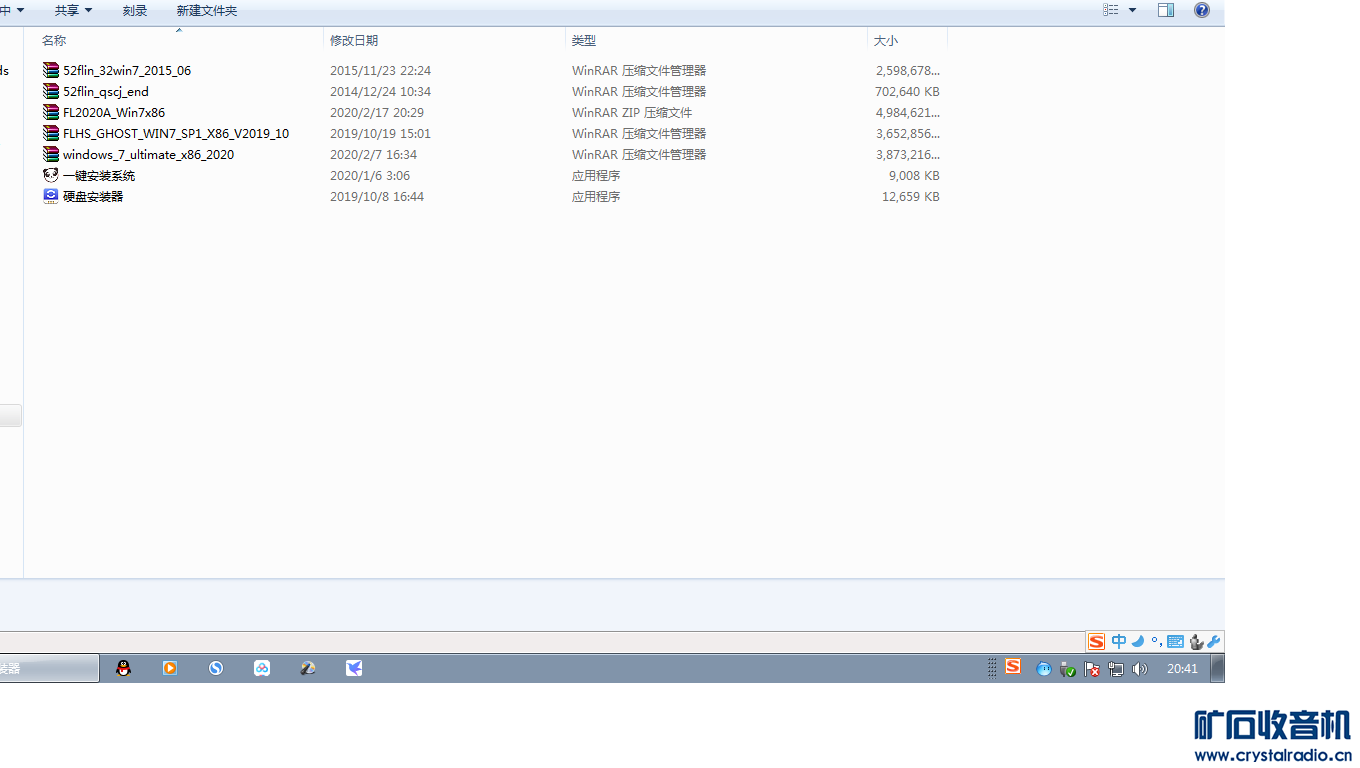
Task: Click the date 2020/2/7 16:34
Action: click(x=374, y=154)
